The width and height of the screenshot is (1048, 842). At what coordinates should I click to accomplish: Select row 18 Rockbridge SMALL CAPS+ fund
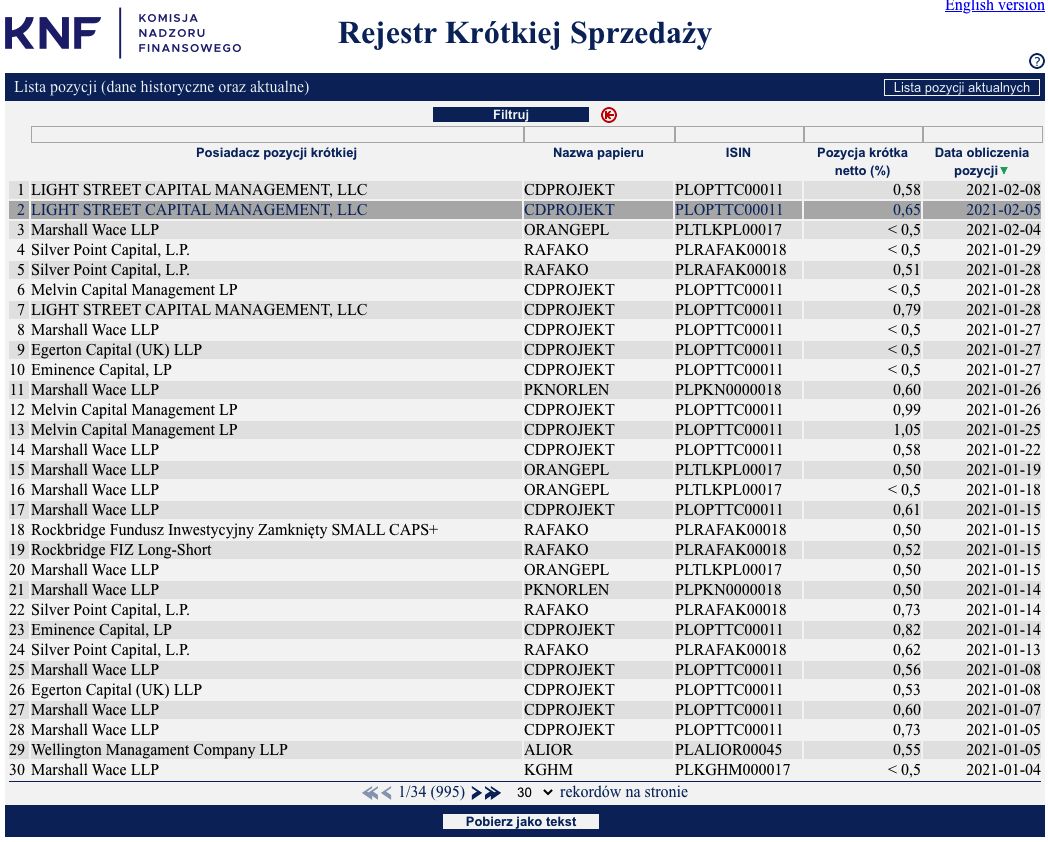pyautogui.click(x=525, y=530)
